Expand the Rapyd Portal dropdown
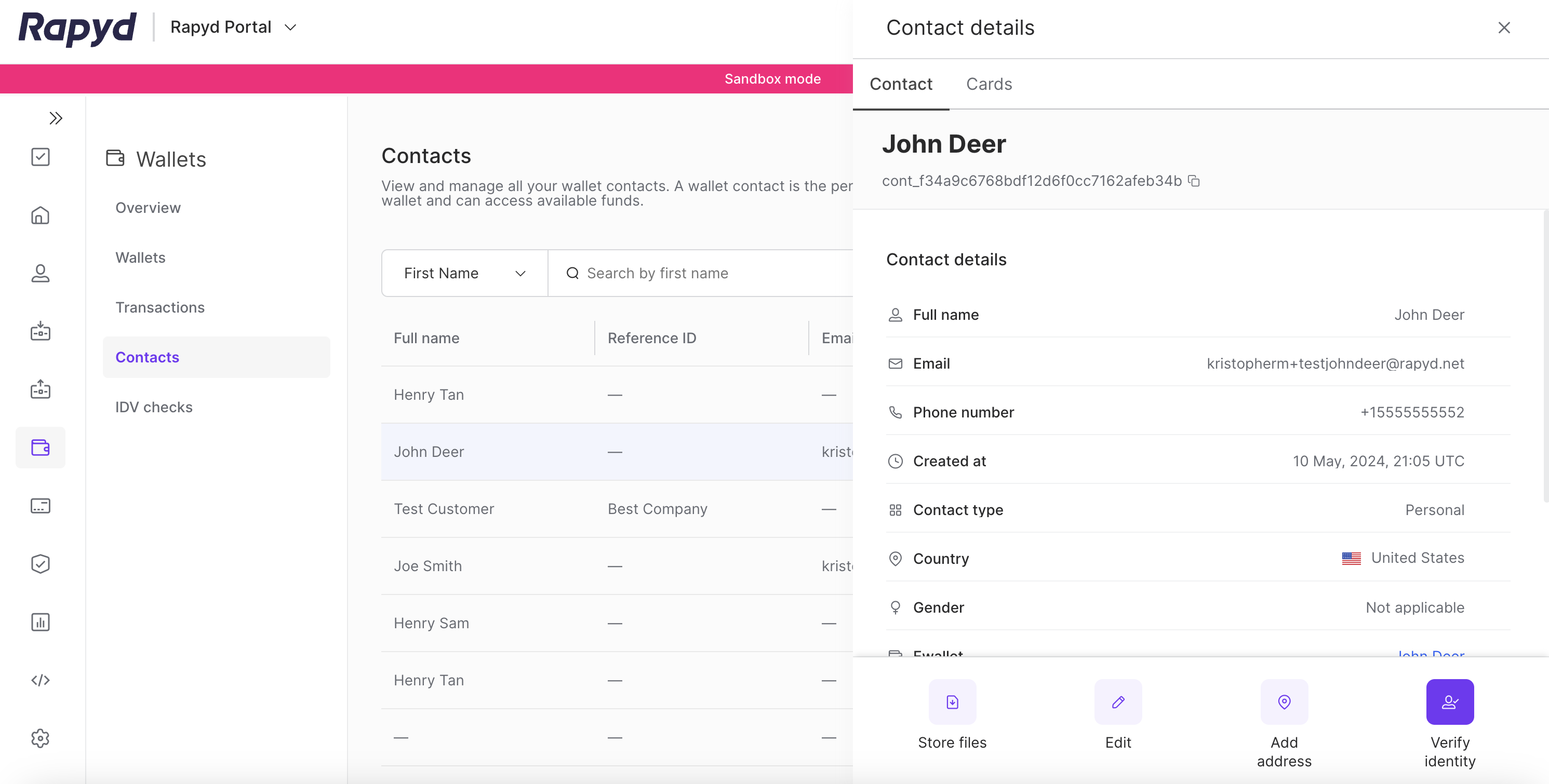 click(233, 27)
